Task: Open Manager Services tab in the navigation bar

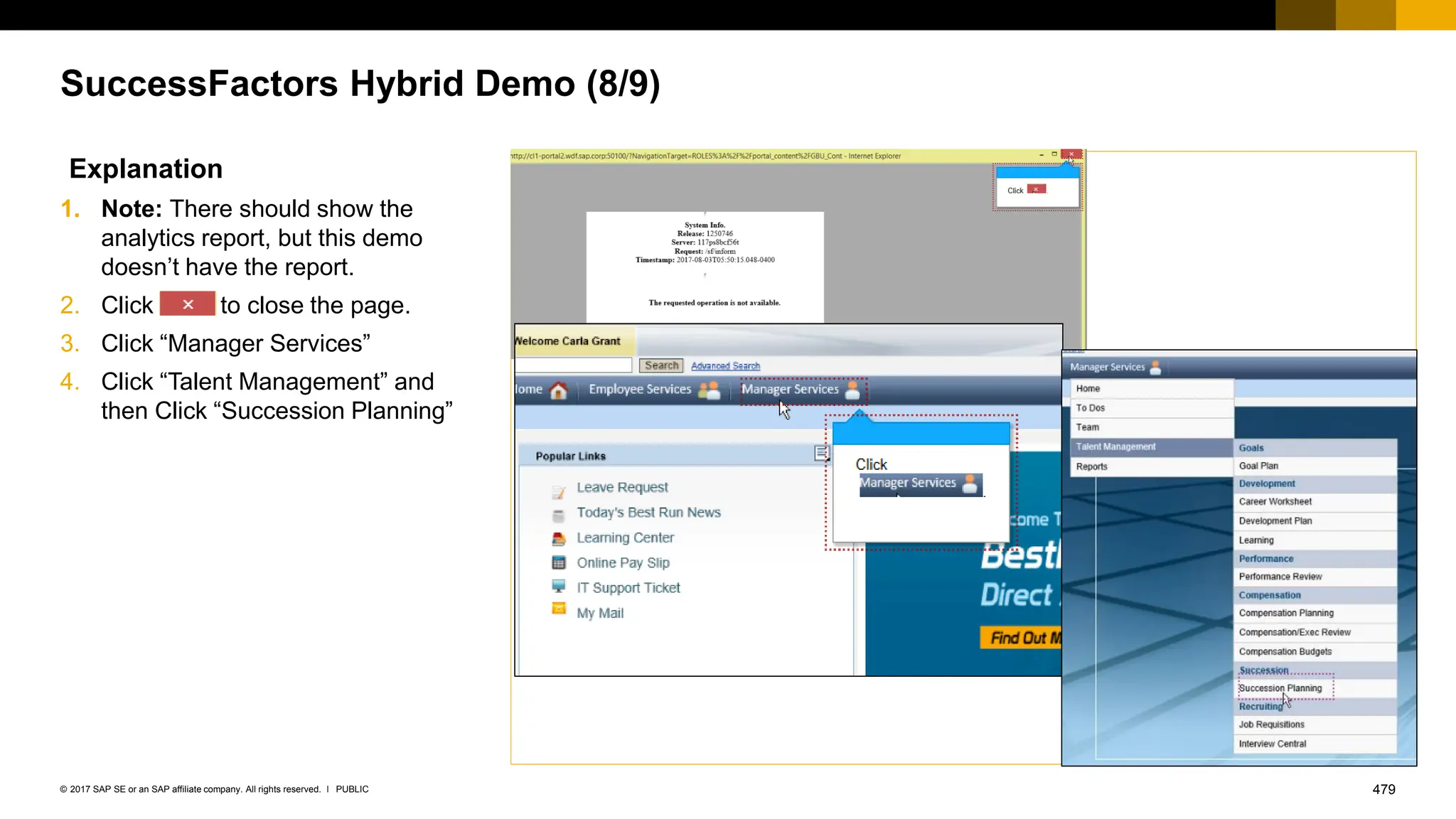Action: tap(790, 390)
